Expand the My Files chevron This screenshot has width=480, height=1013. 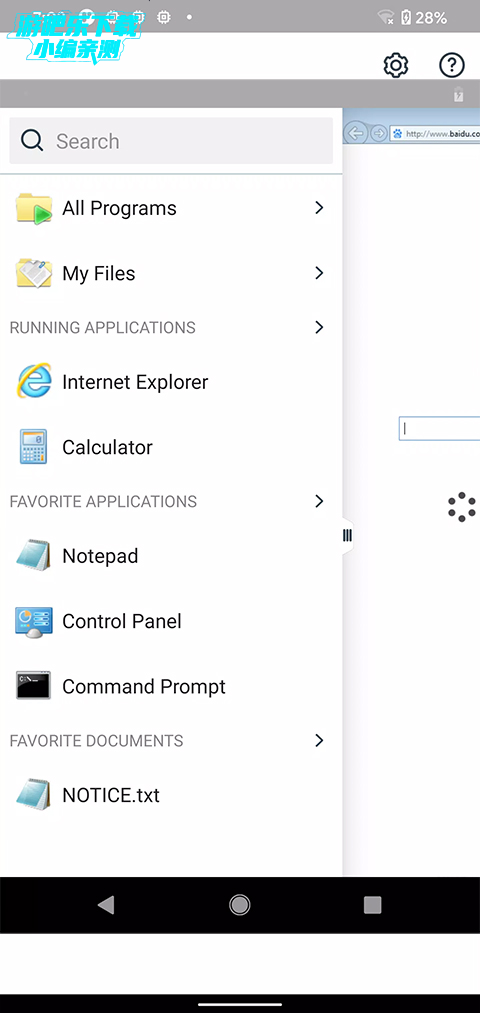tap(318, 273)
